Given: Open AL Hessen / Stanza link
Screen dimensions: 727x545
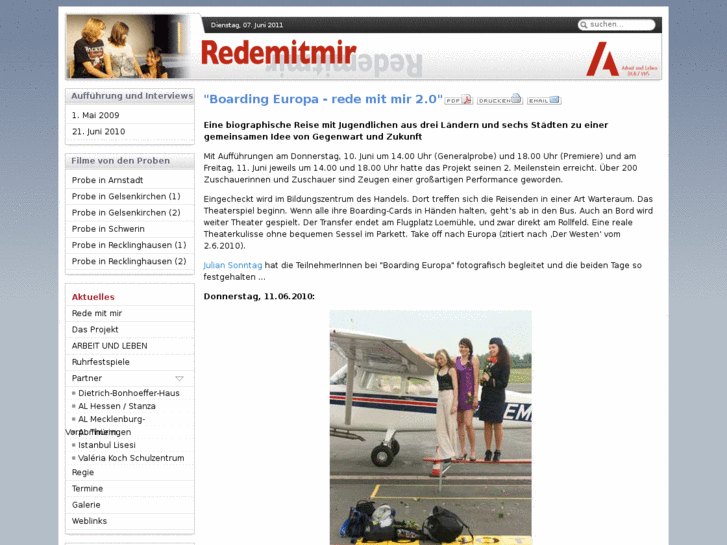Looking at the screenshot, I should pyautogui.click(x=116, y=406).
